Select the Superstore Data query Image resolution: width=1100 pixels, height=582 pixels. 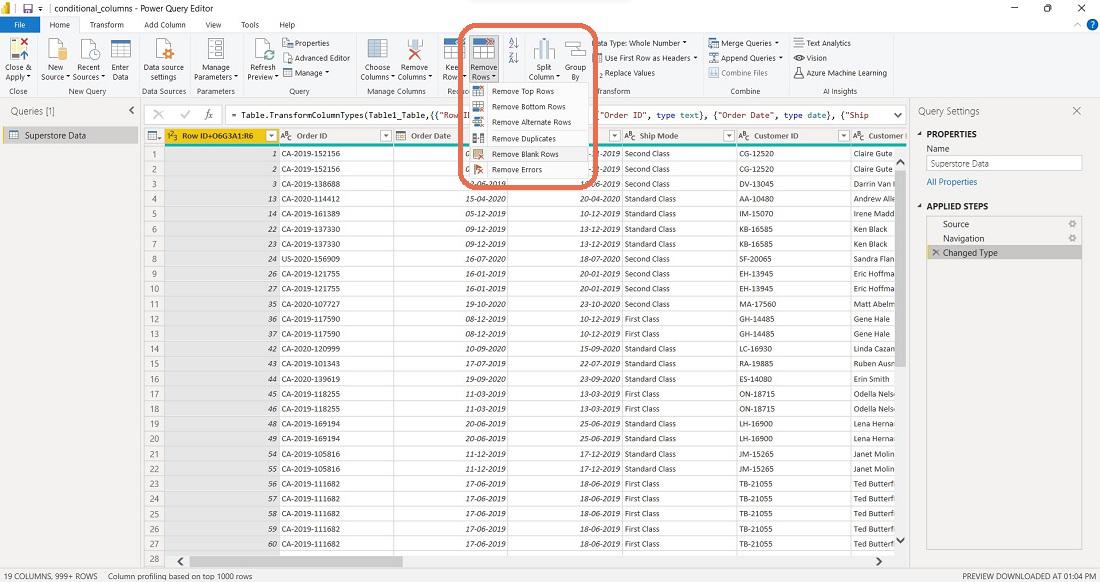[69, 135]
